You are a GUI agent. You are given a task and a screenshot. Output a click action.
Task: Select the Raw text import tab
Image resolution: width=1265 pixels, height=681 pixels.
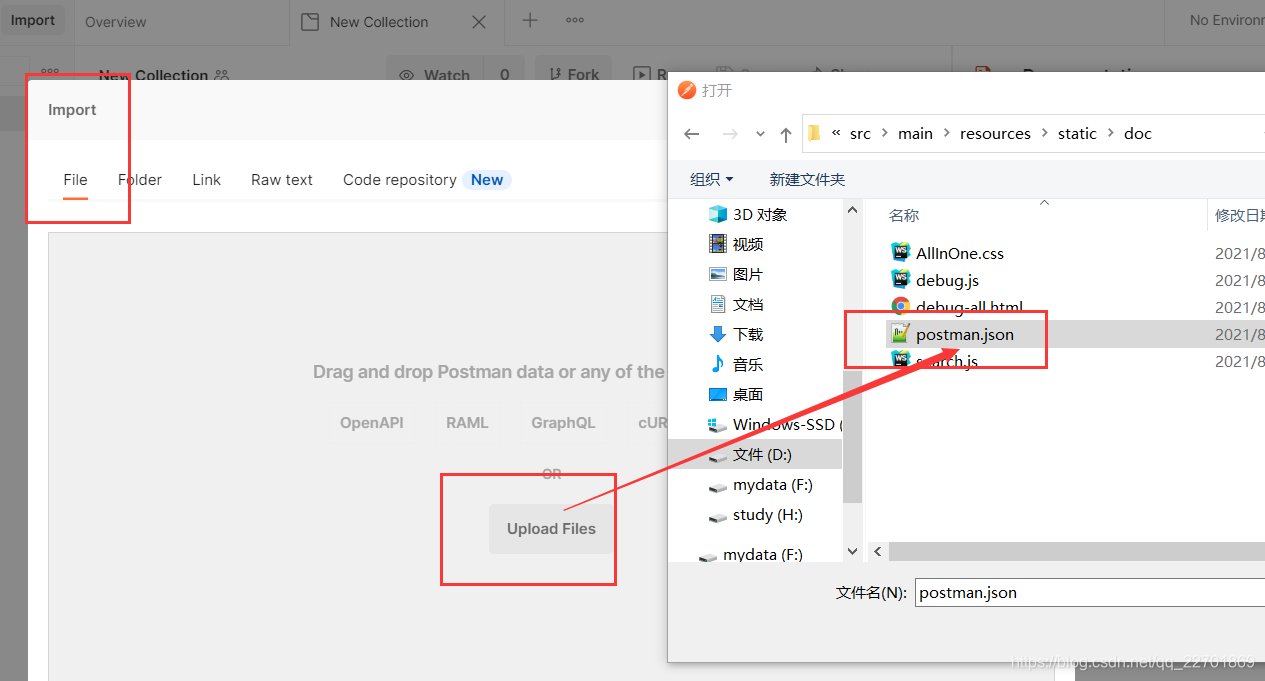click(282, 180)
